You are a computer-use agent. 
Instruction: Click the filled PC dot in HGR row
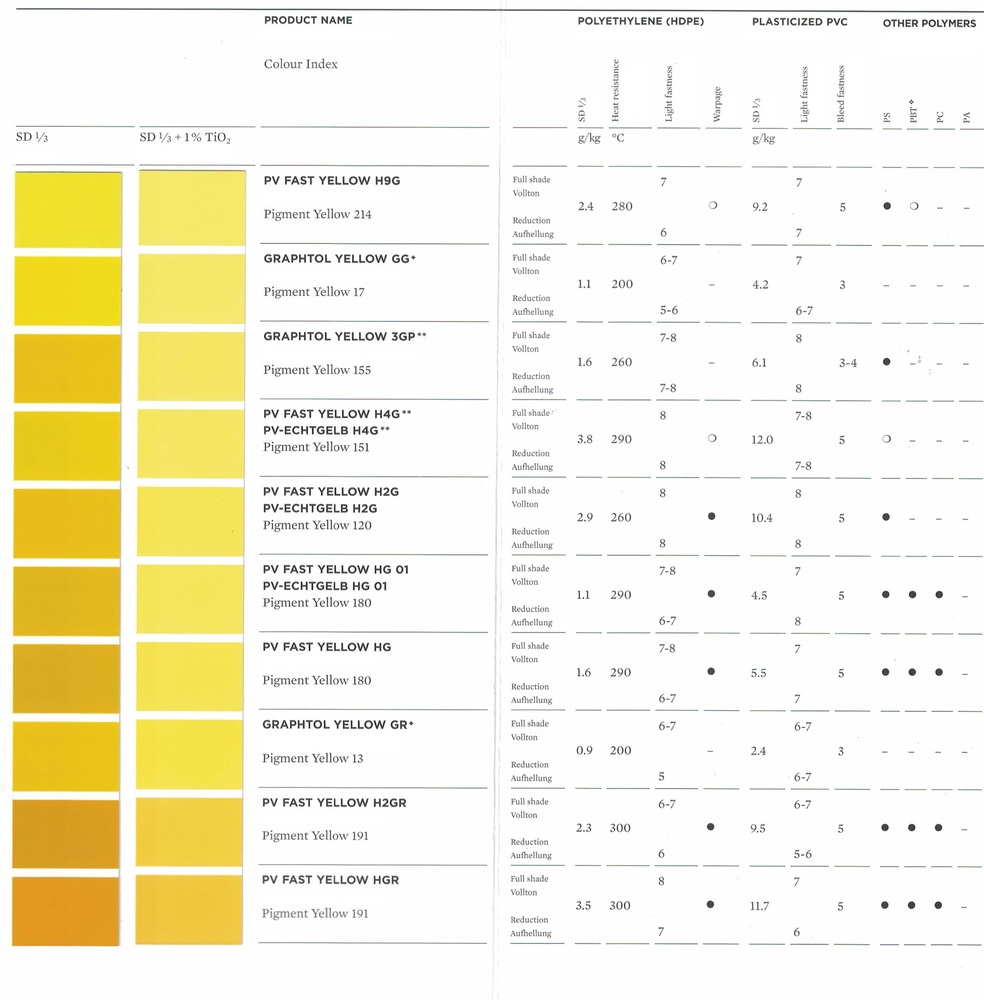point(938,905)
